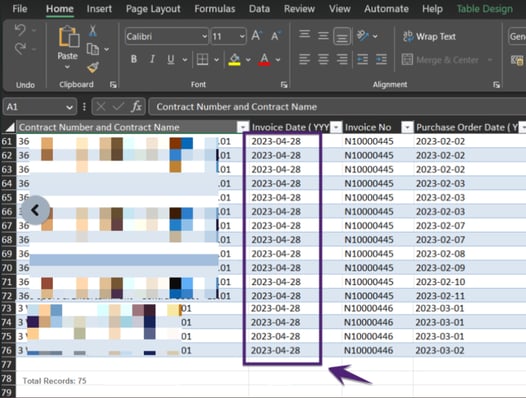Switch to the Review tab
This screenshot has width=526, height=398.
coord(299,9)
